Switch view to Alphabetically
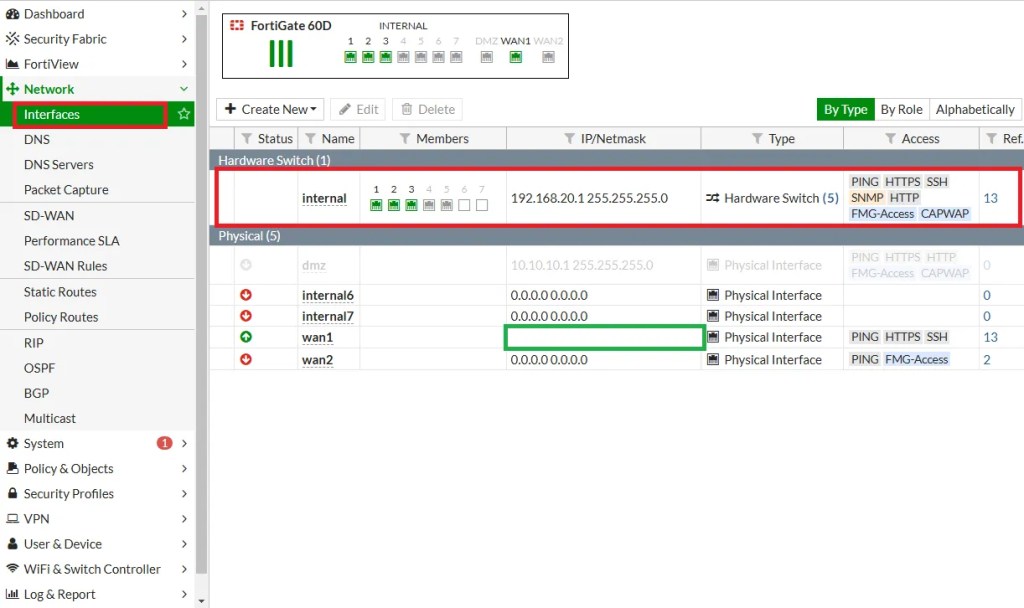 point(974,109)
